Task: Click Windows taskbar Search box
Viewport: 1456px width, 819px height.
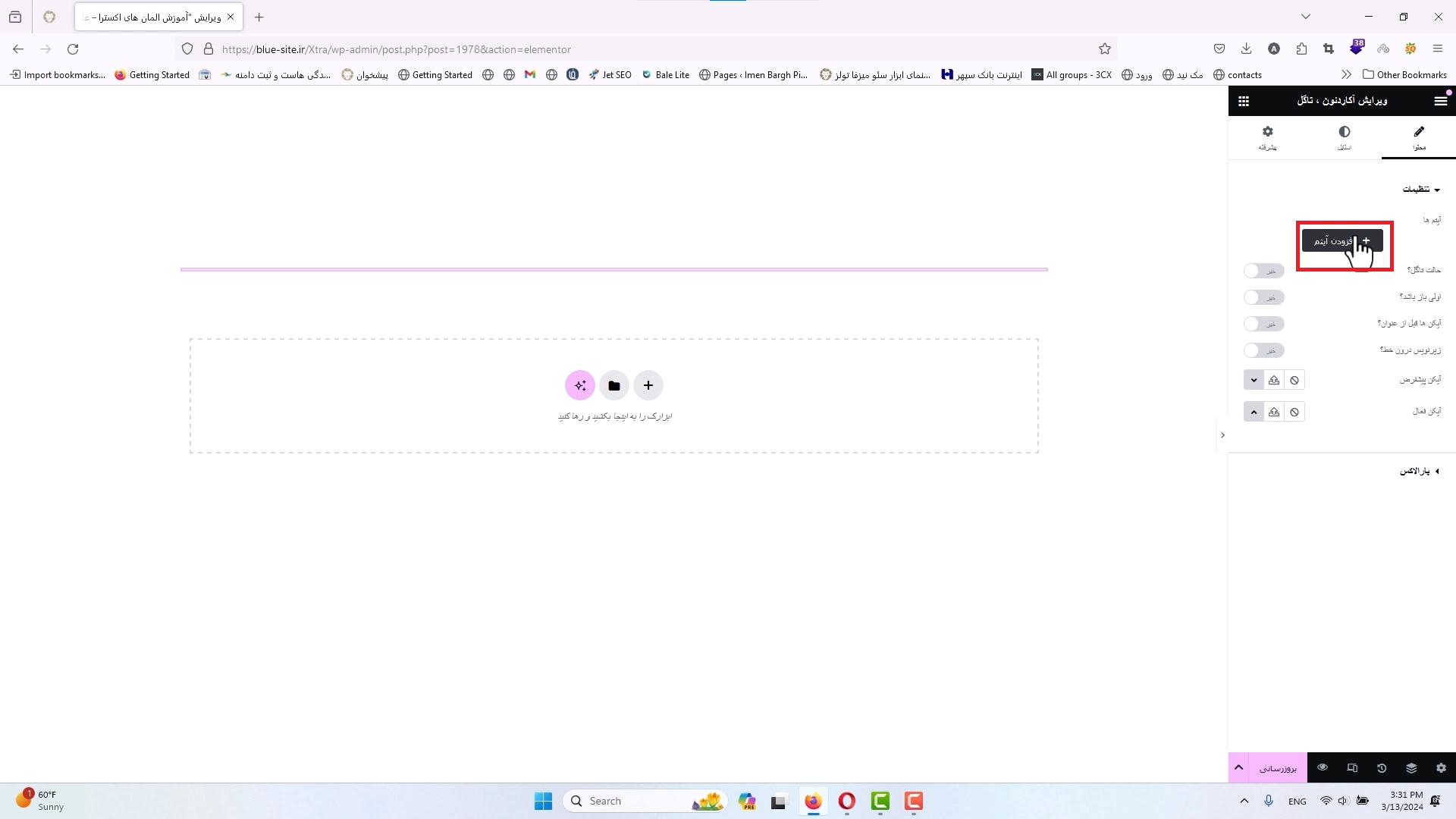Action: [645, 801]
